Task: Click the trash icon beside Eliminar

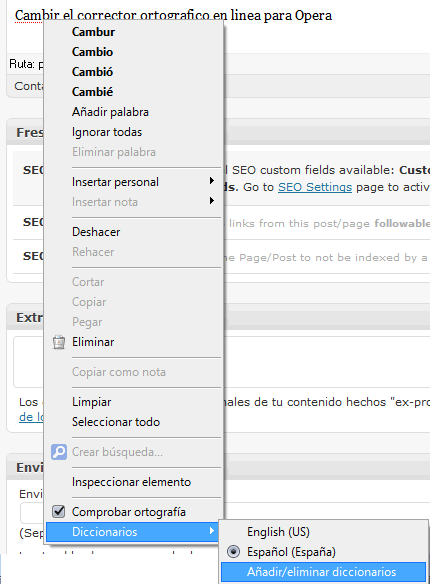Action: click(x=59, y=342)
